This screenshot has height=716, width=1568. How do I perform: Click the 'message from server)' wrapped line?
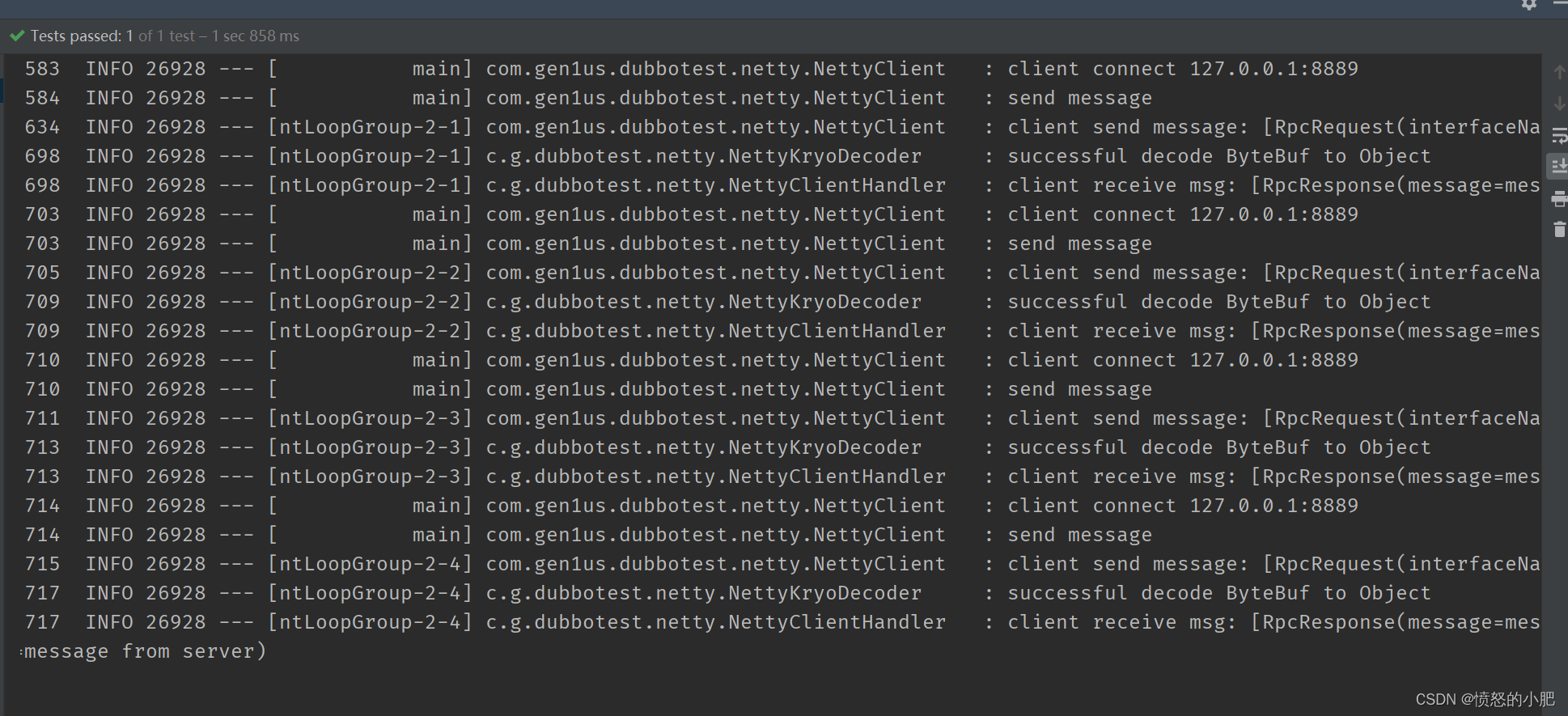(146, 651)
